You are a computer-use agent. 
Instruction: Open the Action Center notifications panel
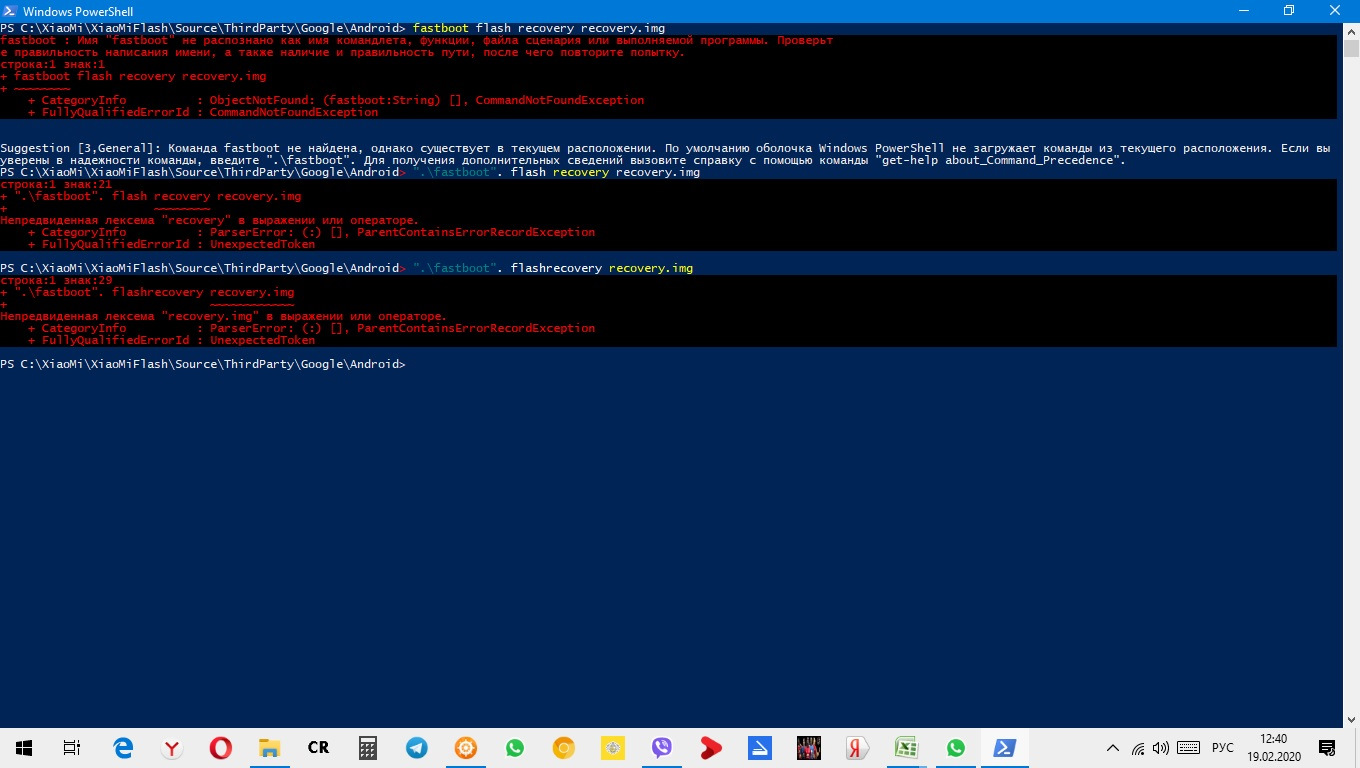click(x=1327, y=747)
